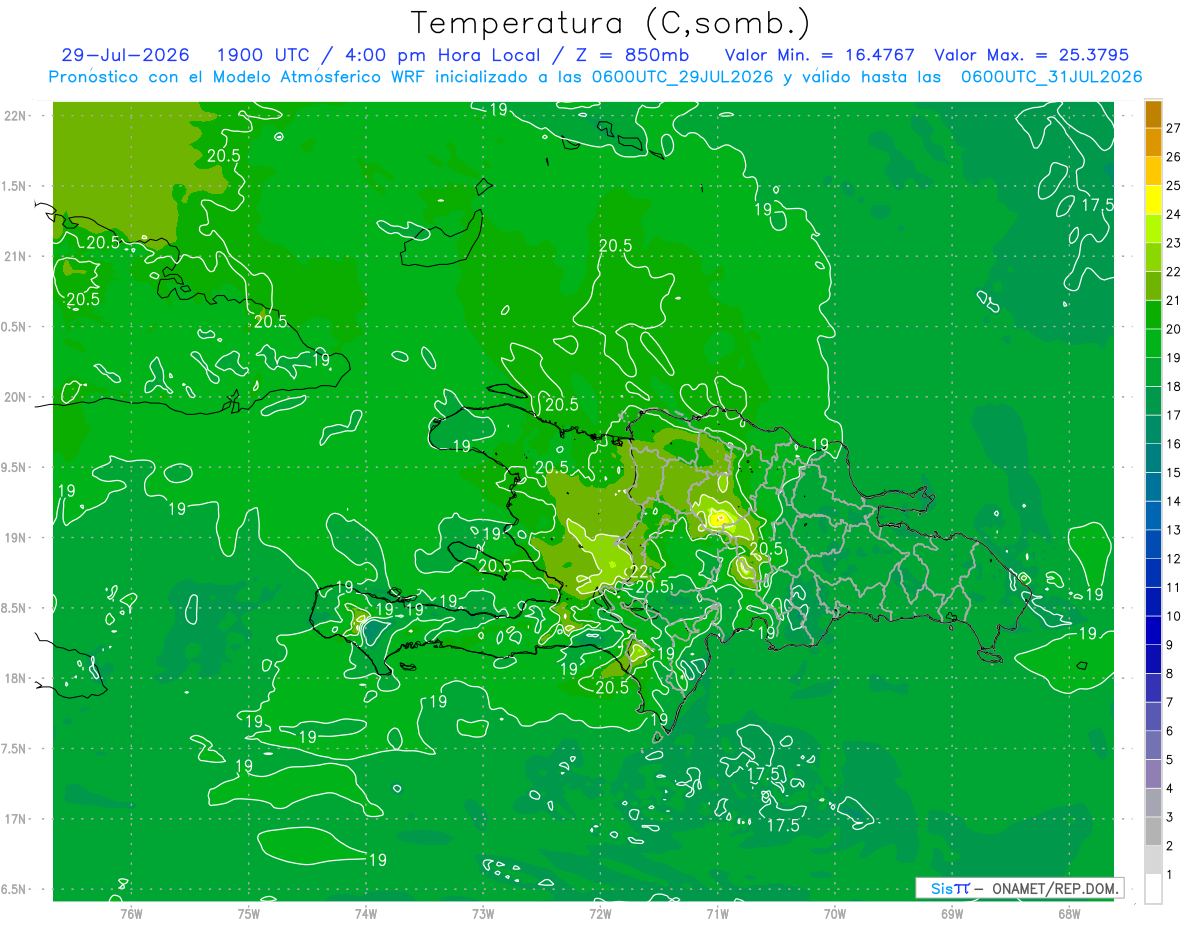Viewport: 1200px width, 927px height.
Task: Click the "75W" longitude axis label
Action: (248, 913)
